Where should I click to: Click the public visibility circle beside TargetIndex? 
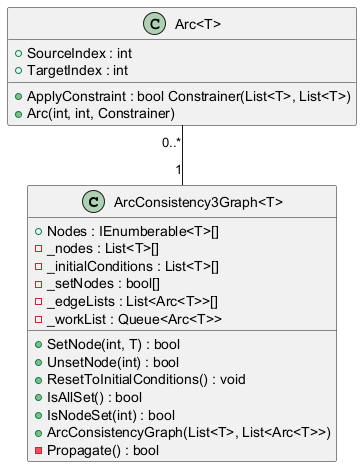click(19, 70)
